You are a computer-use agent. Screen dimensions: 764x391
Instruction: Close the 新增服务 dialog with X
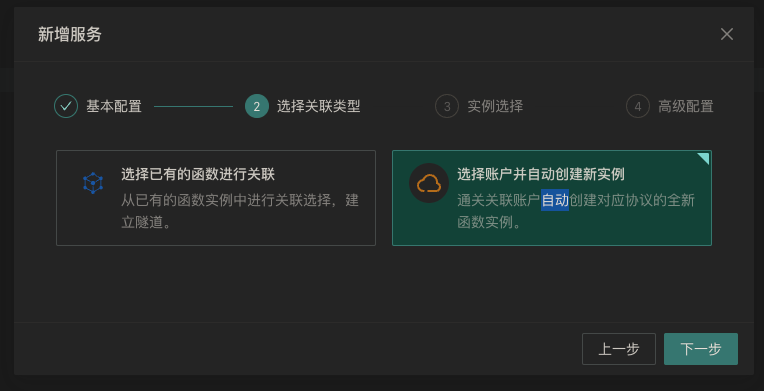tap(726, 34)
